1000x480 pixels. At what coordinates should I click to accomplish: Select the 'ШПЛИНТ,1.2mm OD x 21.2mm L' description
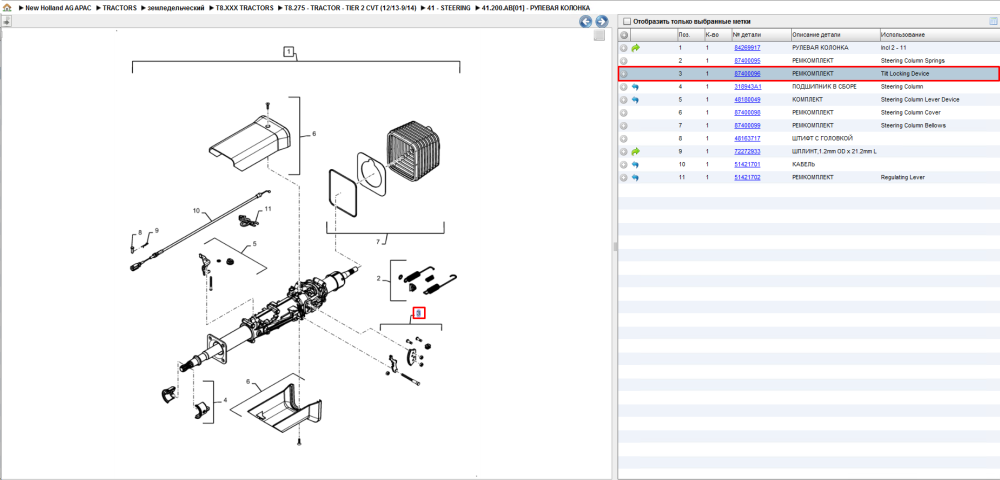tap(834, 152)
